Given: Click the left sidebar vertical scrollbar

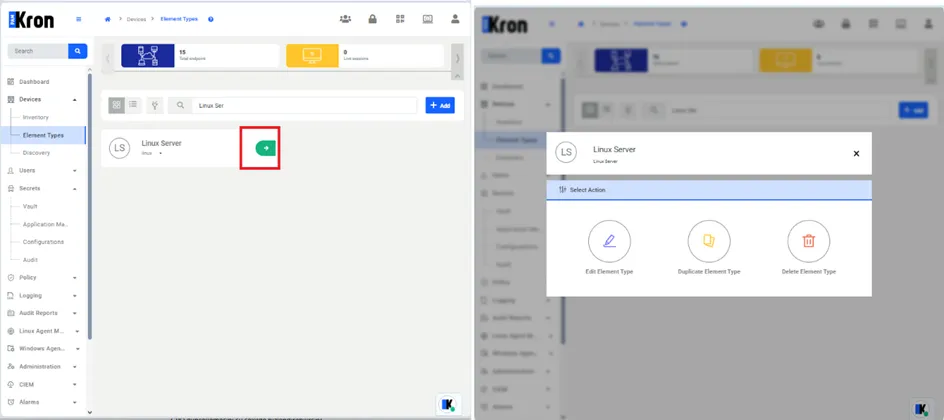Looking at the screenshot, I should click(90, 205).
